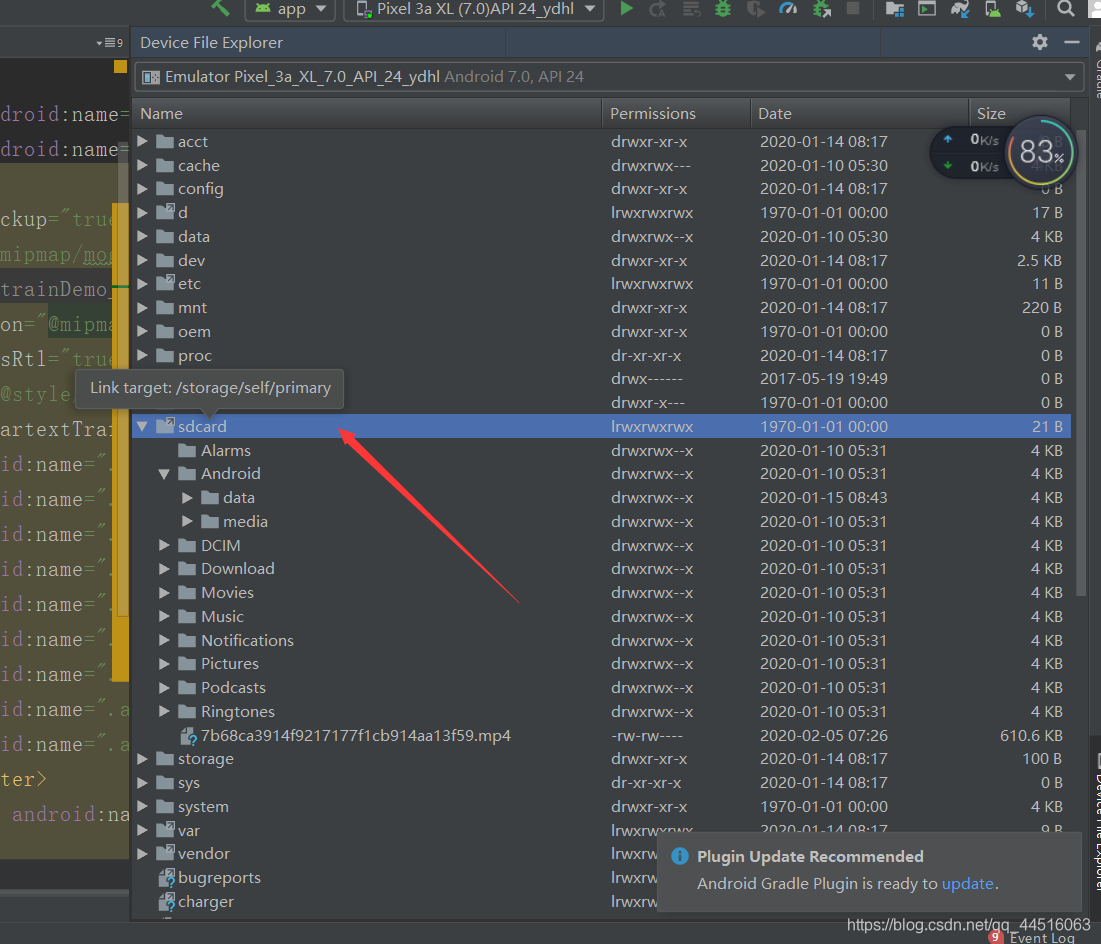The image size is (1101, 944).
Task: Open Device File Explorer gear settings
Action: 1040,42
